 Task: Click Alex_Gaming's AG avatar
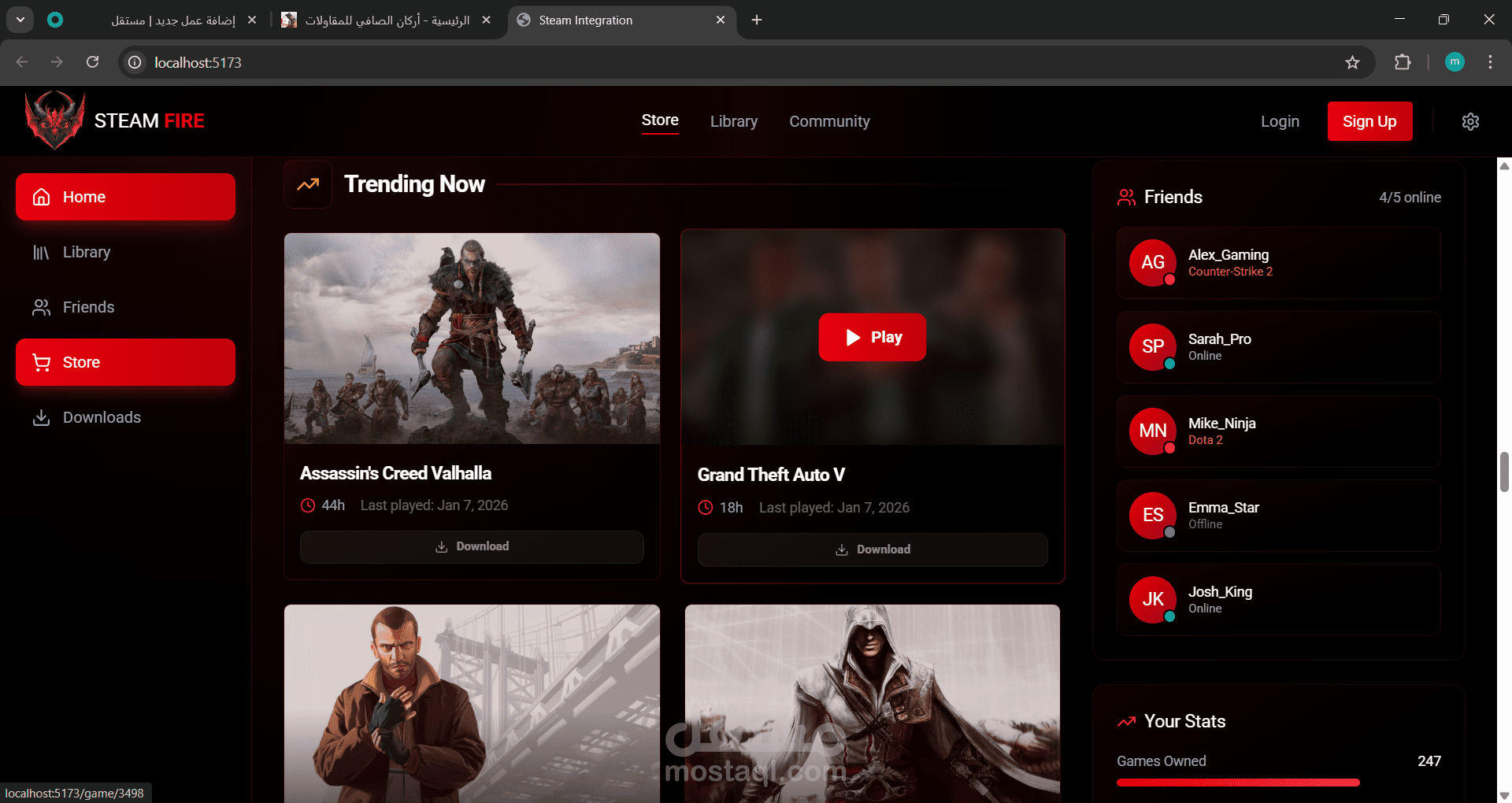coord(1153,262)
